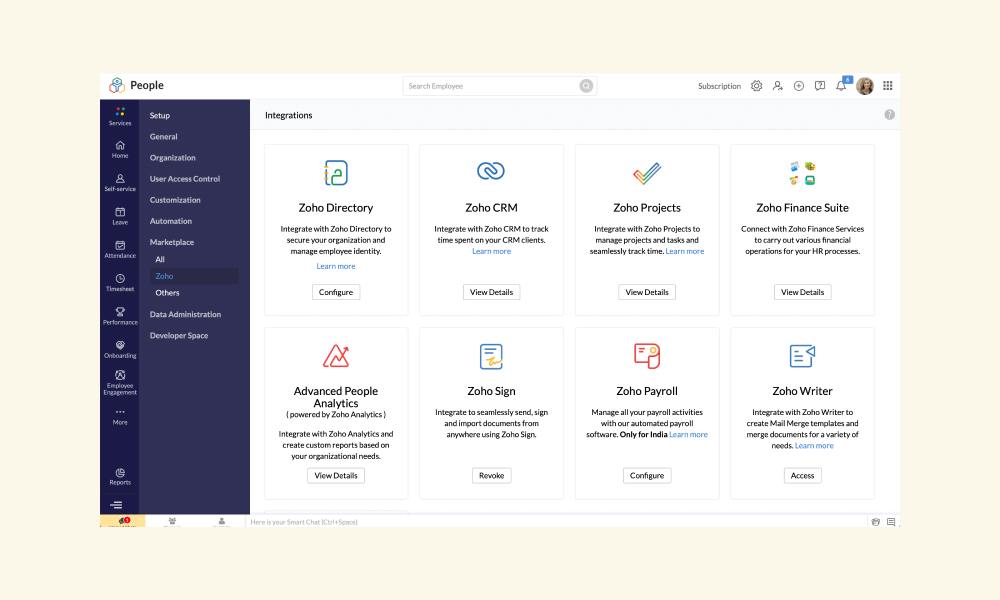Click the Zoho Directory logo icon
The height and width of the screenshot is (600, 1000).
(335, 173)
